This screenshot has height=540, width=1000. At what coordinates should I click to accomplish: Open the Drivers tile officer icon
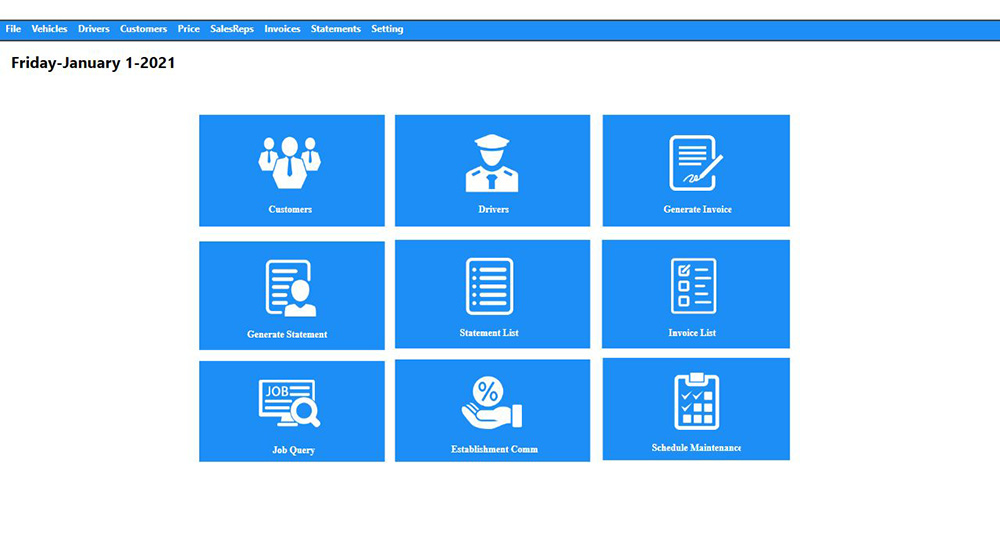492,162
